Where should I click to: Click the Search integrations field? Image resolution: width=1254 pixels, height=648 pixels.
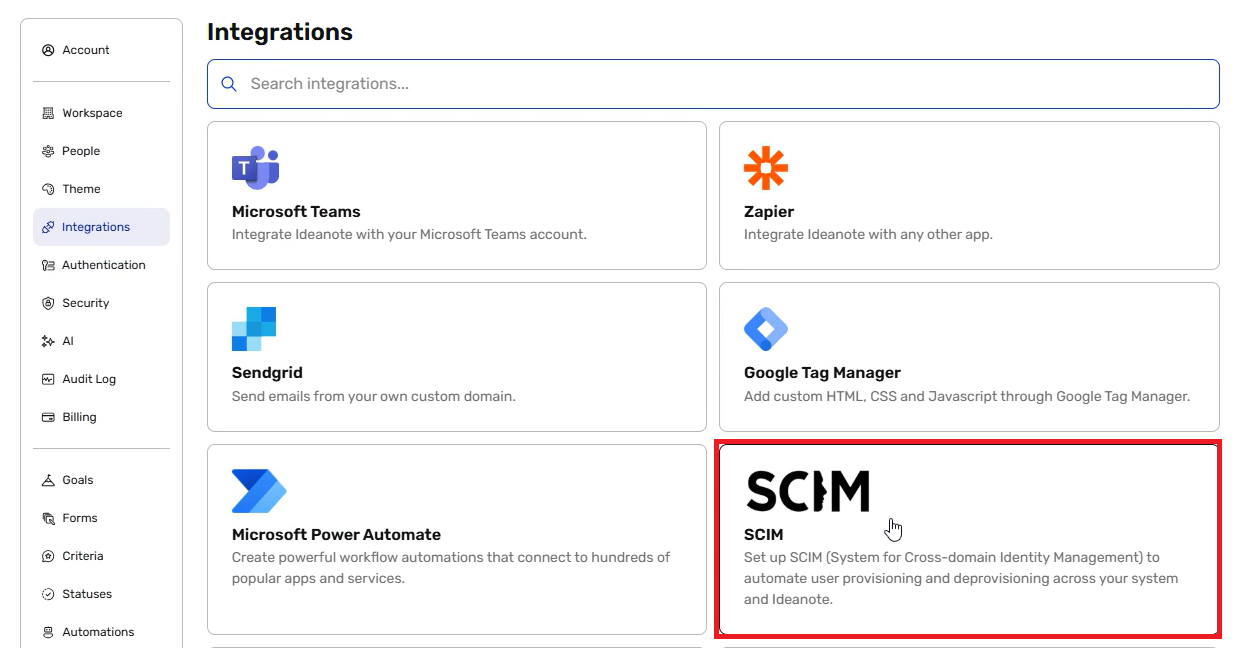[713, 84]
